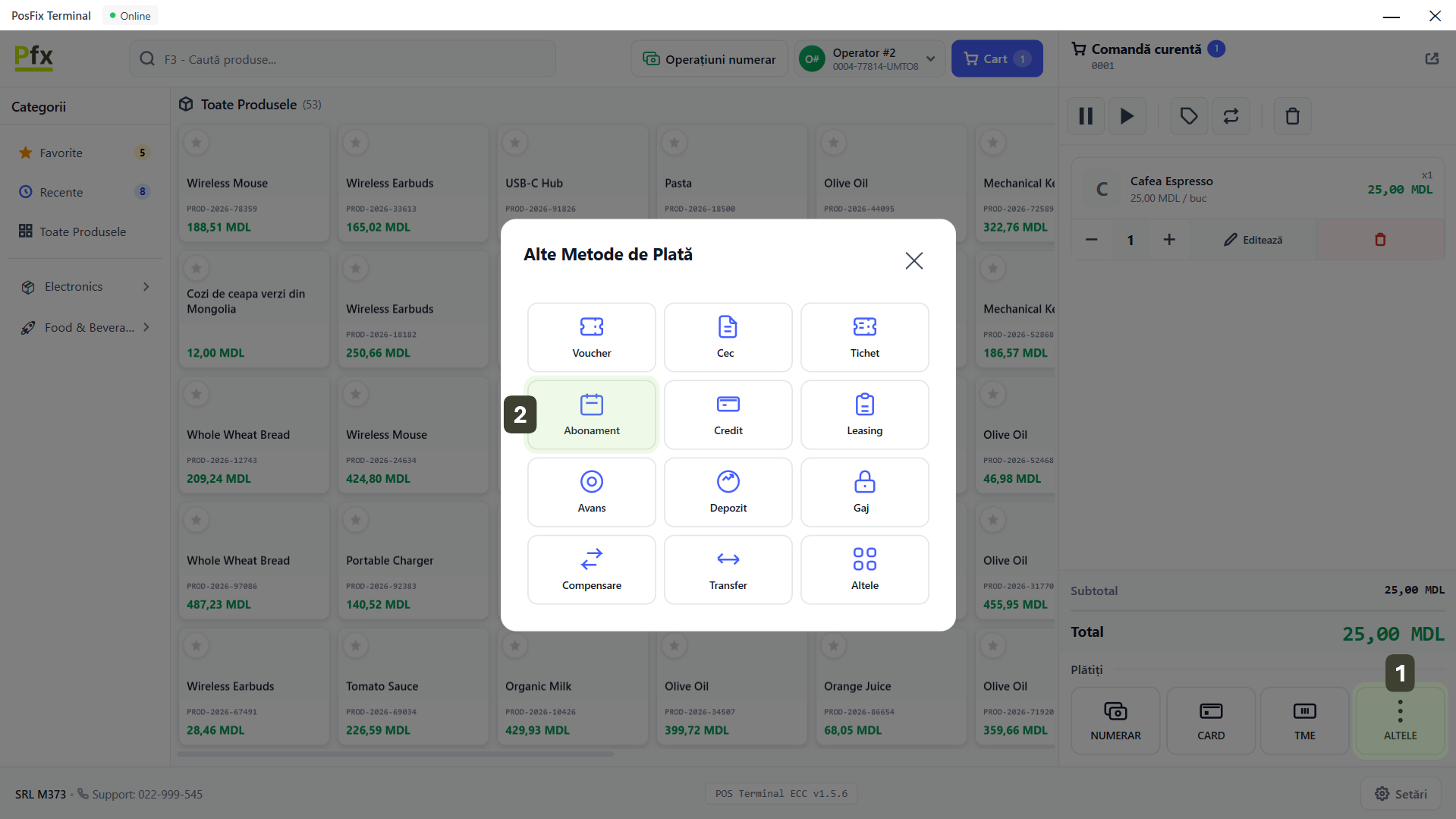Click the product search field
The image size is (1456, 819).
click(343, 59)
